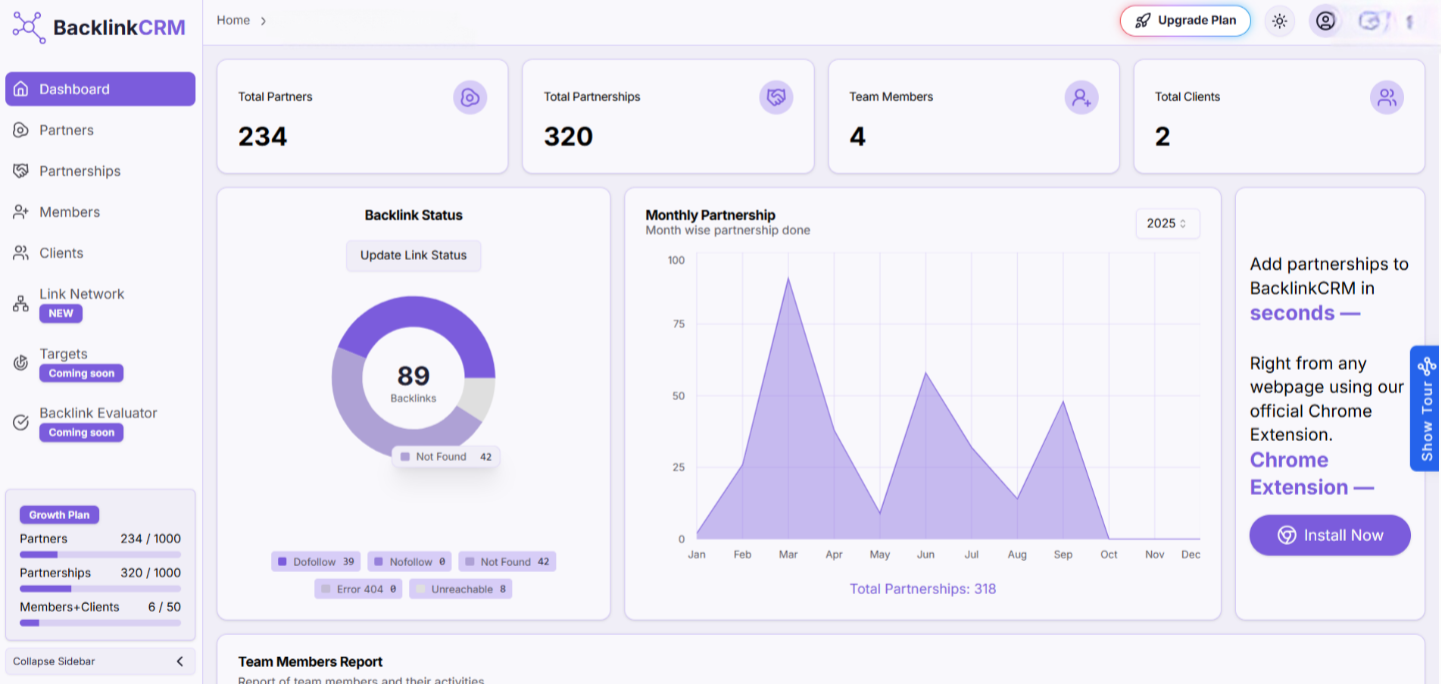The width and height of the screenshot is (1441, 684).
Task: Click the Total Partnerships handshake icon
Action: click(x=776, y=97)
